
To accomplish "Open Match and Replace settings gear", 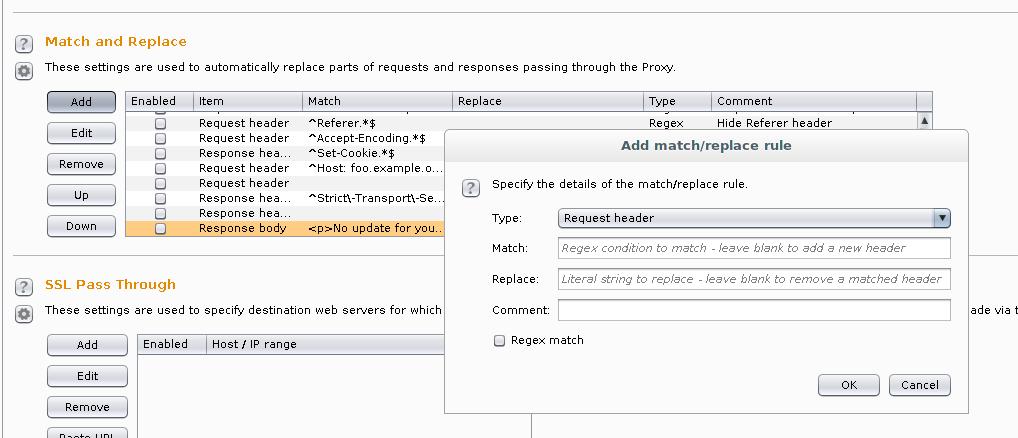I will 24,71.
